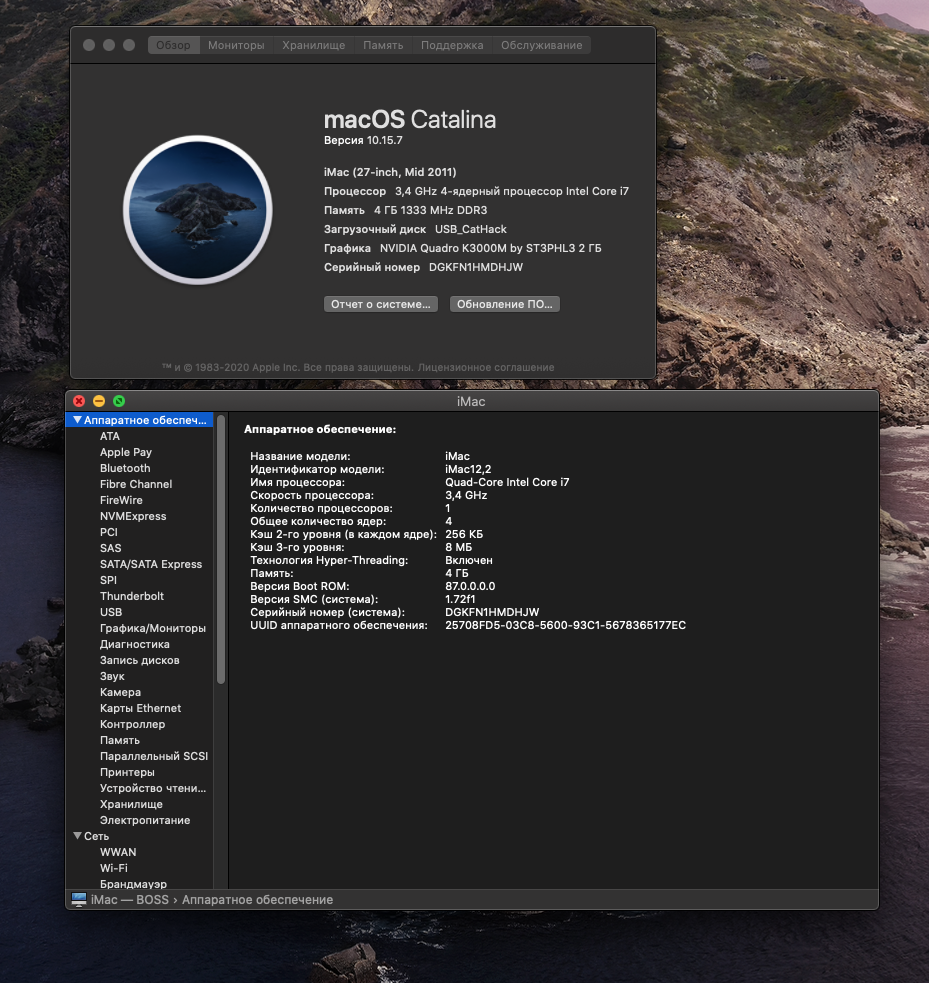Image resolution: width=929 pixels, height=983 pixels.
Task: Select Карты Ethernet in the sidebar
Action: tap(140, 708)
